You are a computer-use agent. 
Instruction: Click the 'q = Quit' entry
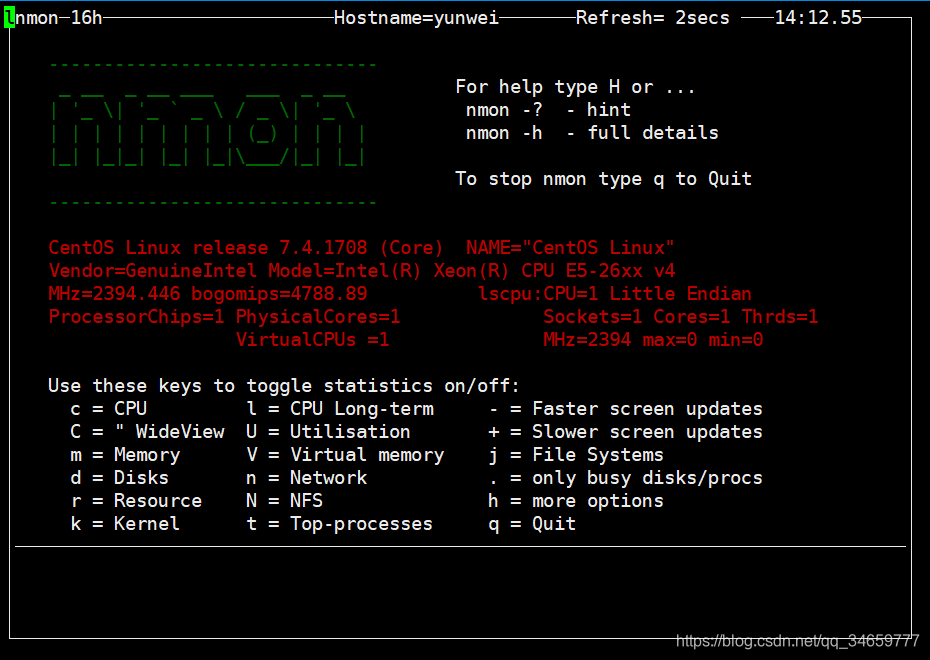tap(532, 524)
